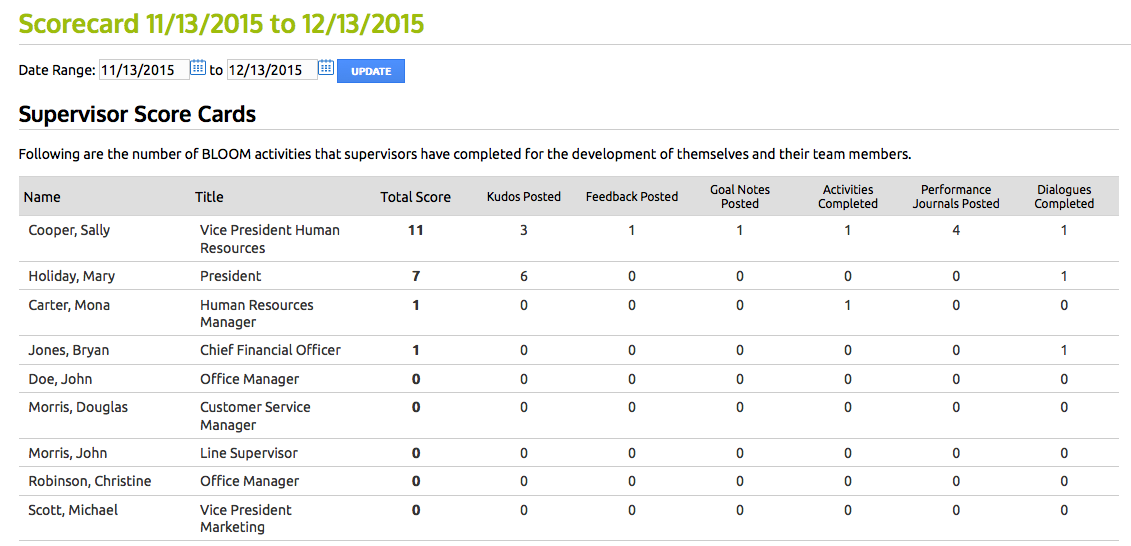This screenshot has width=1131, height=546.
Task: Click Robinson, Christine's Office Manager title
Action: tap(249, 481)
